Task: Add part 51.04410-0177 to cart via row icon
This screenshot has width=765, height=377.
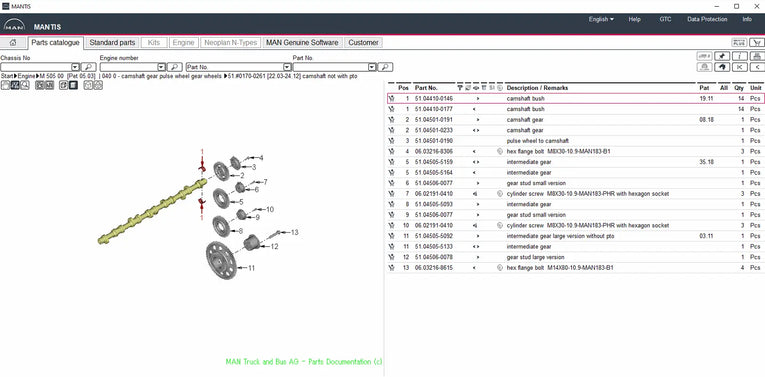Action: click(x=391, y=109)
